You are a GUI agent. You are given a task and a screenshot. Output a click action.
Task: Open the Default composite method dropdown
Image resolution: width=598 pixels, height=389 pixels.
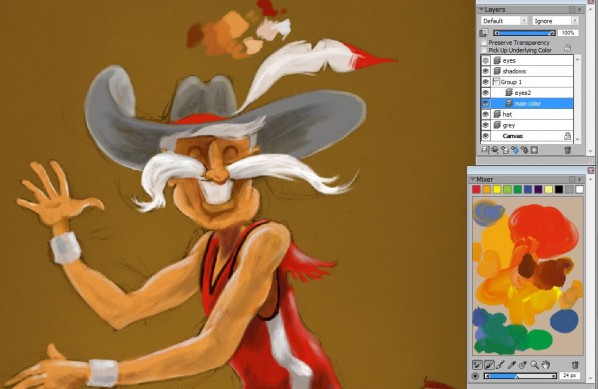coord(504,21)
